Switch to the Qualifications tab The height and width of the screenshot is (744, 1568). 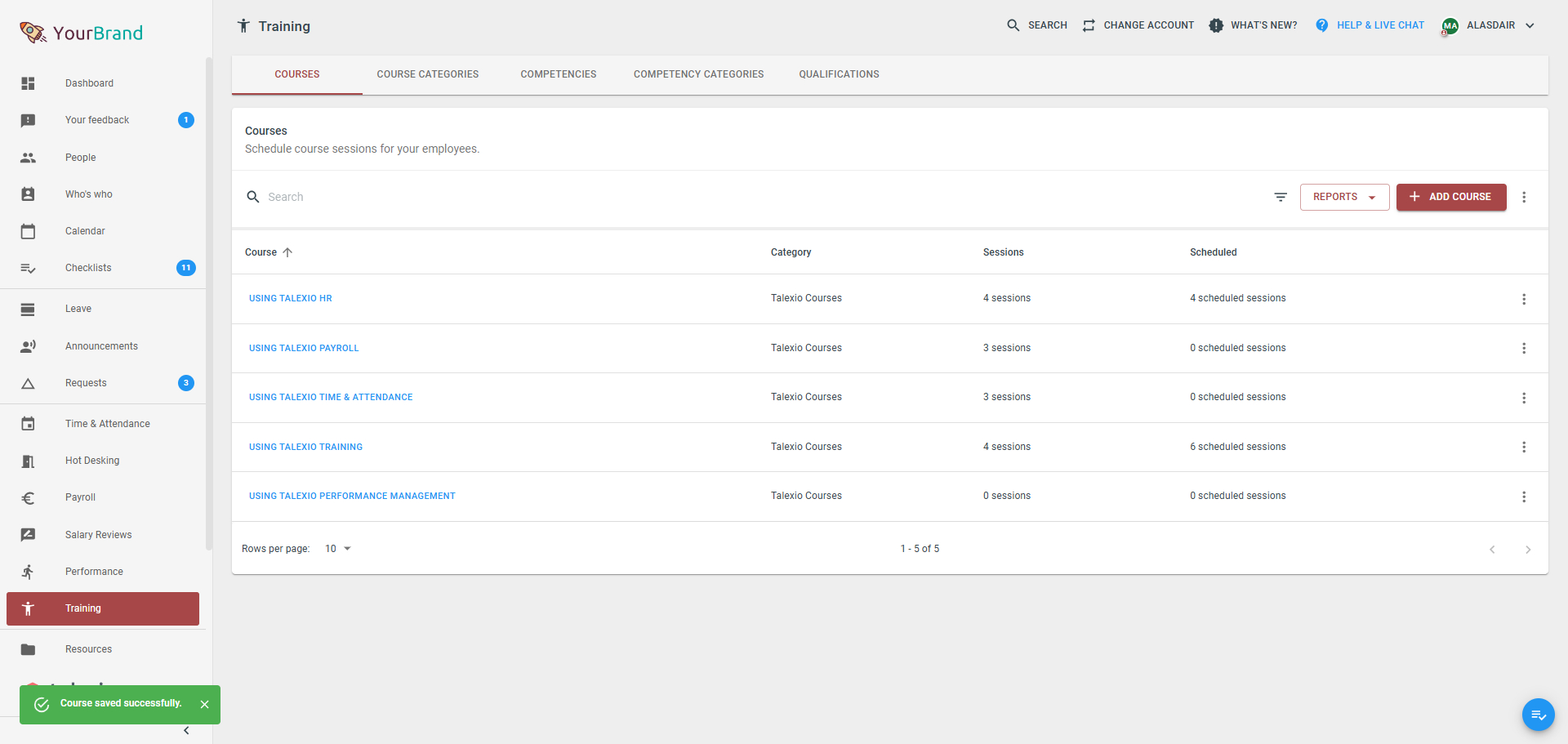click(x=840, y=74)
